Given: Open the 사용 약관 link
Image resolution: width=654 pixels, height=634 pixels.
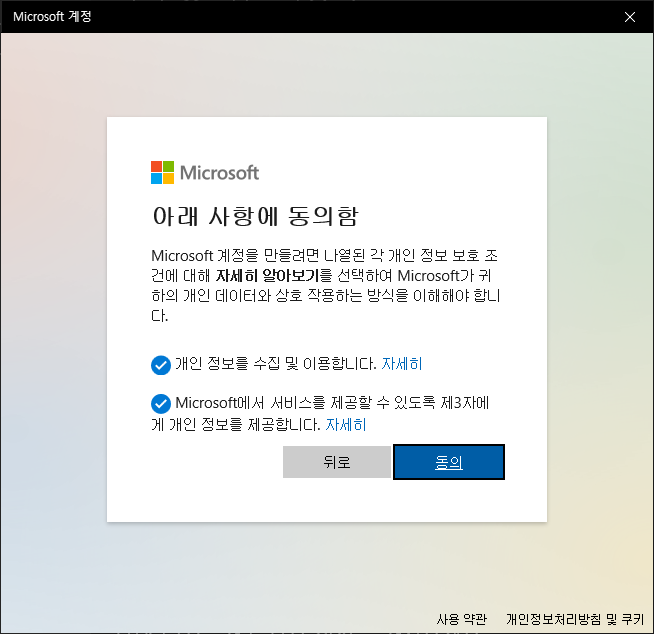Looking at the screenshot, I should click(461, 619).
